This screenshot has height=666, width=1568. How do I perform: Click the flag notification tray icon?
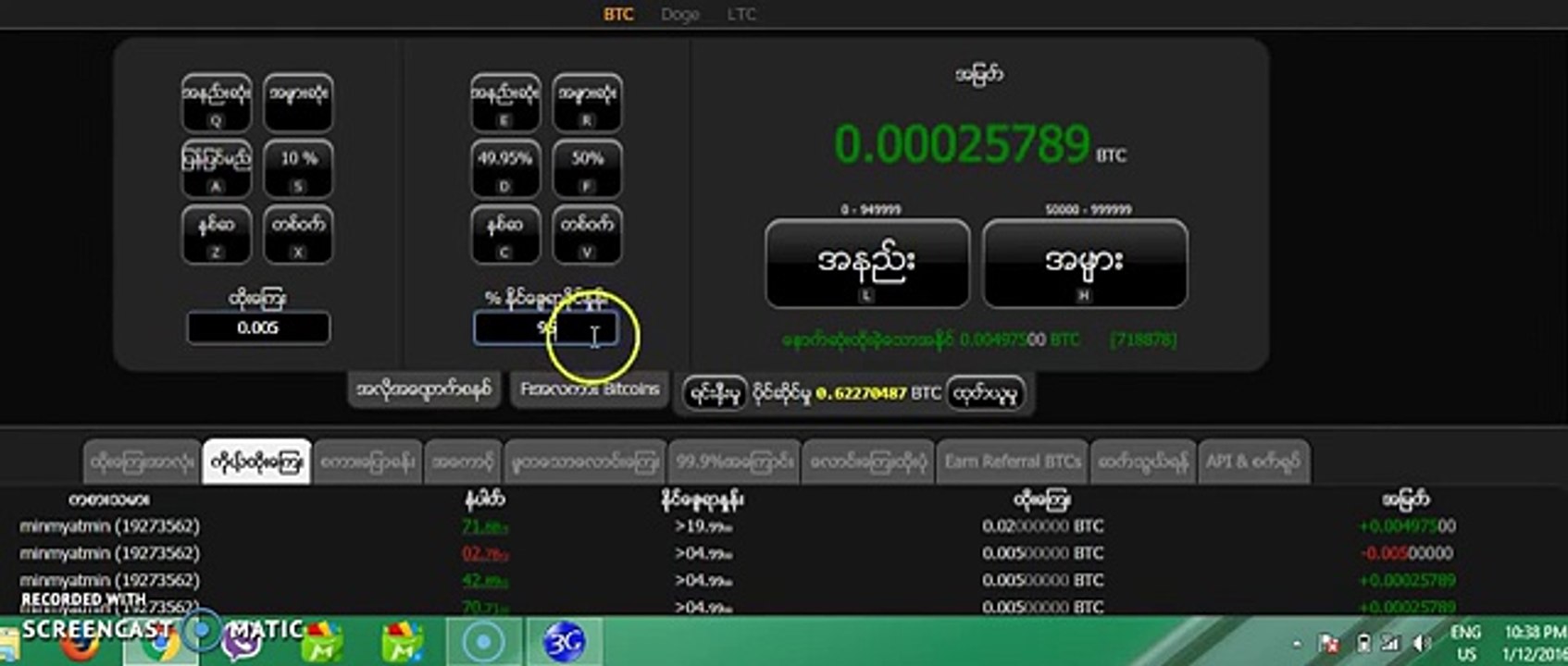[x=1329, y=642]
